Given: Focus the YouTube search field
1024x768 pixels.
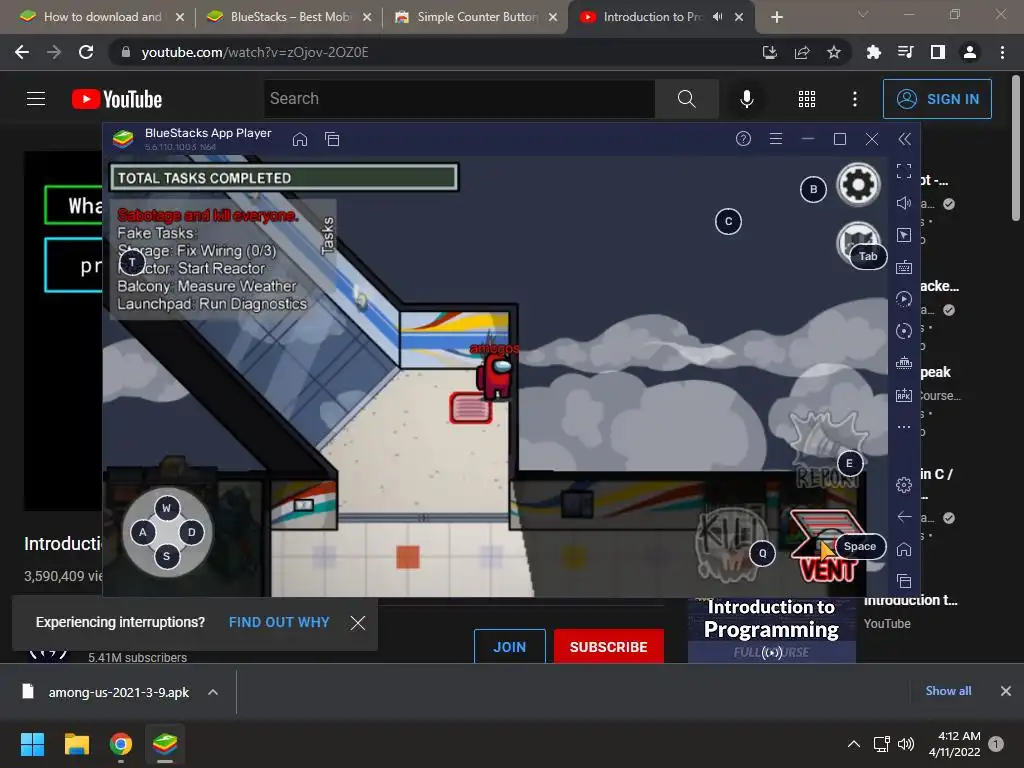Looking at the screenshot, I should pyautogui.click(x=459, y=99).
